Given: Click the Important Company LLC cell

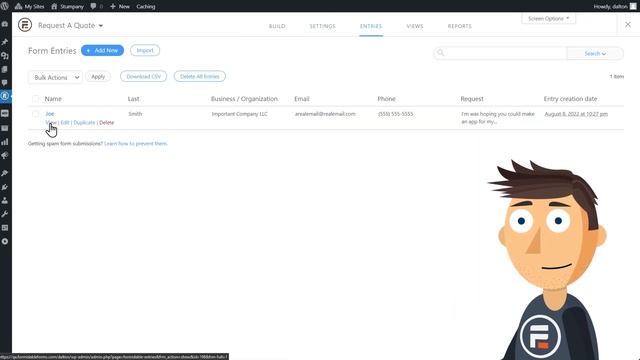Looking at the screenshot, I should (240, 114).
